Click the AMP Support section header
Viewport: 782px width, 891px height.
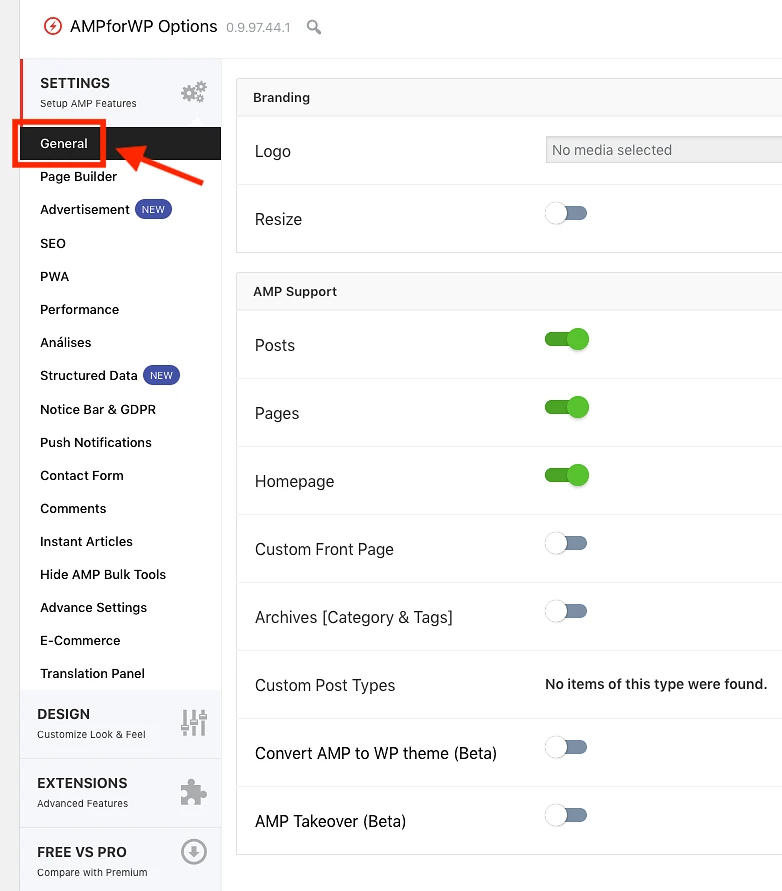(x=509, y=292)
